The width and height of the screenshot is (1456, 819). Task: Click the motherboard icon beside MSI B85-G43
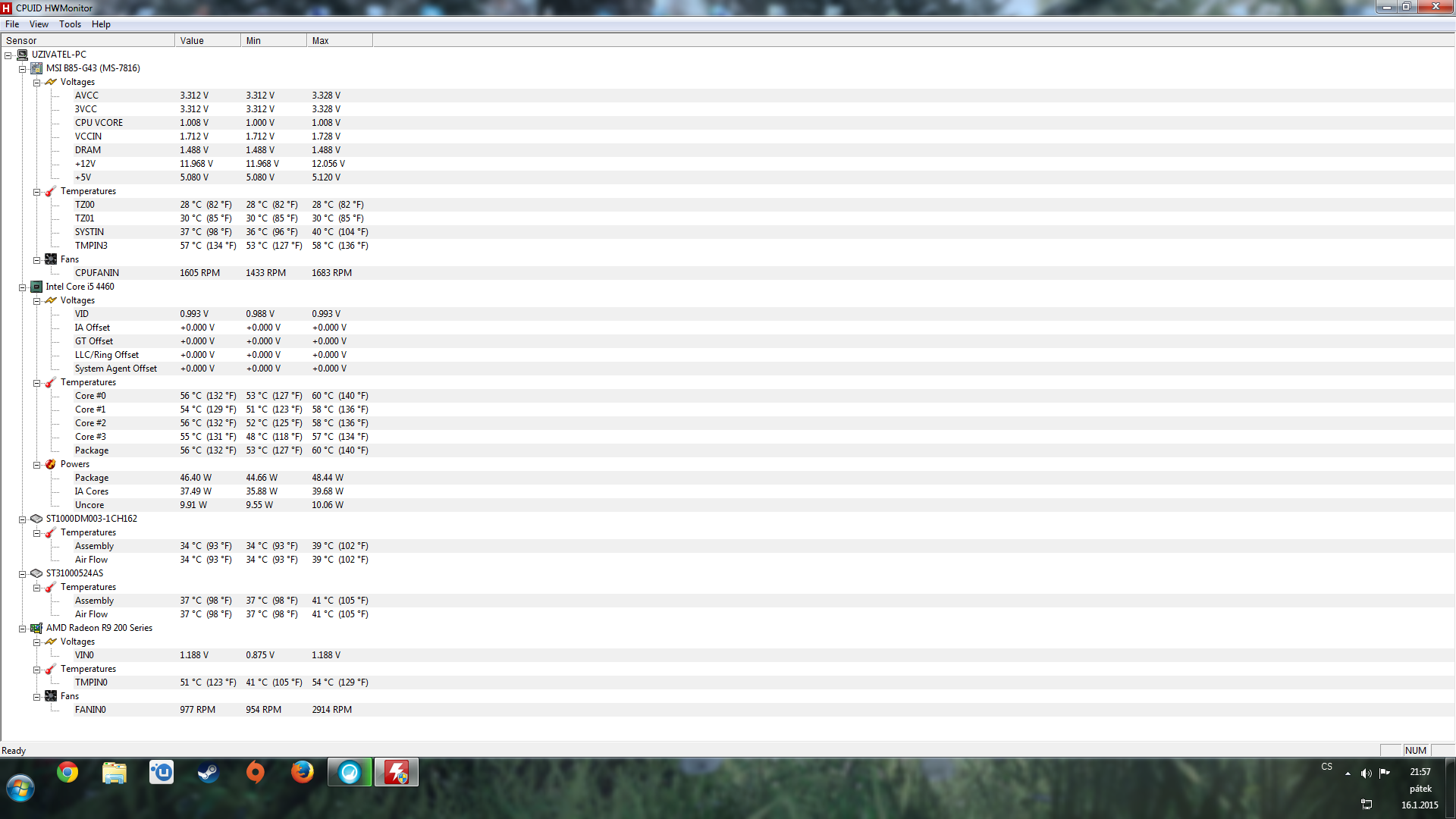coord(36,68)
